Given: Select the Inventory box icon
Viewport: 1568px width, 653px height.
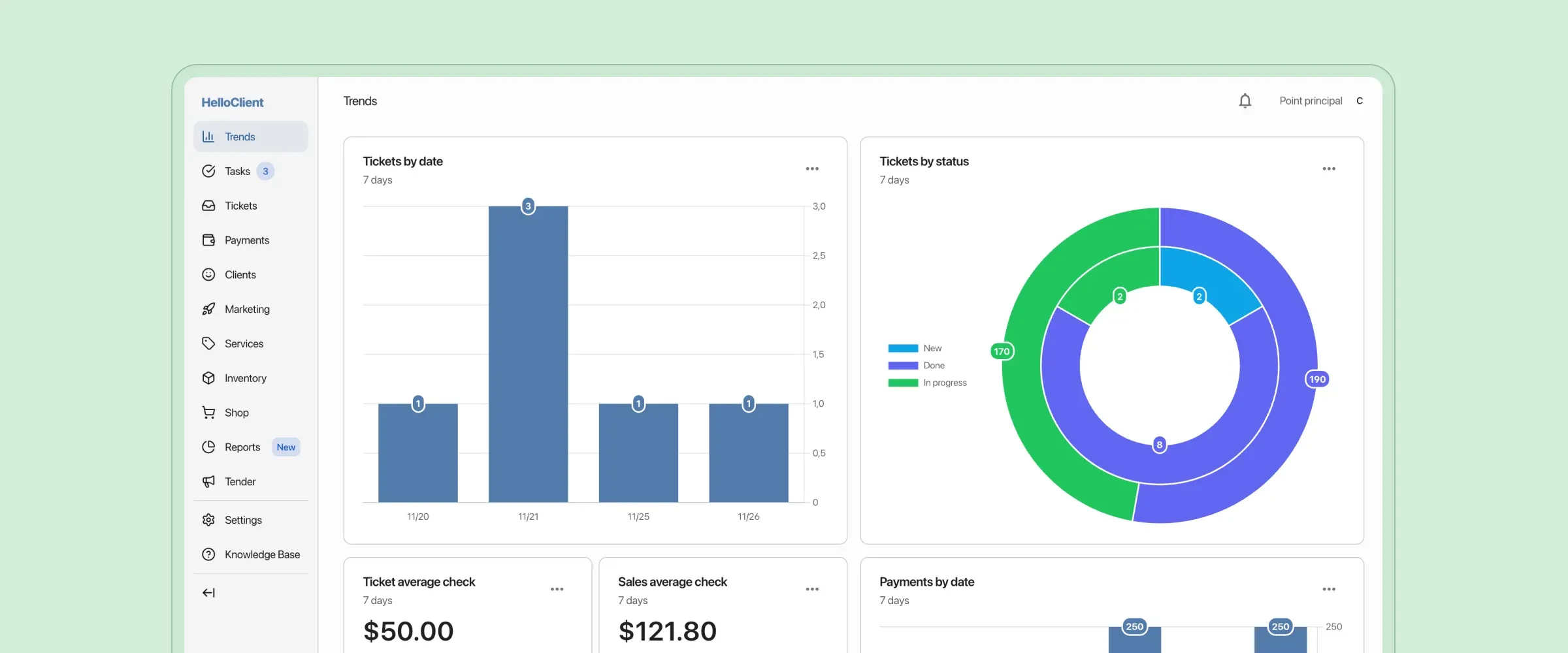Looking at the screenshot, I should (208, 377).
